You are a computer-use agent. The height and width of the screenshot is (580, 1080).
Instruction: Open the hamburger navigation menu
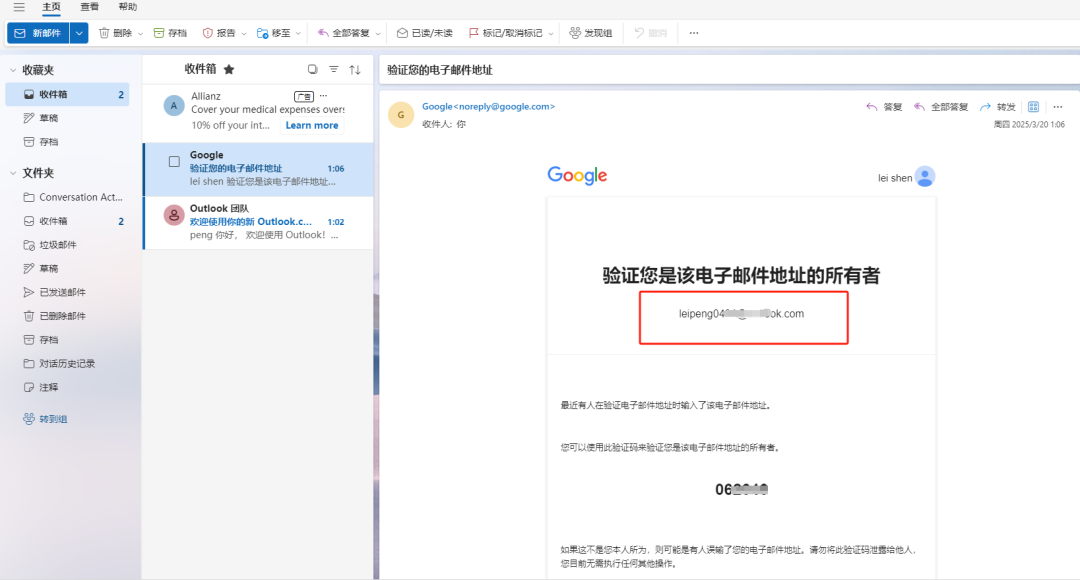19,7
